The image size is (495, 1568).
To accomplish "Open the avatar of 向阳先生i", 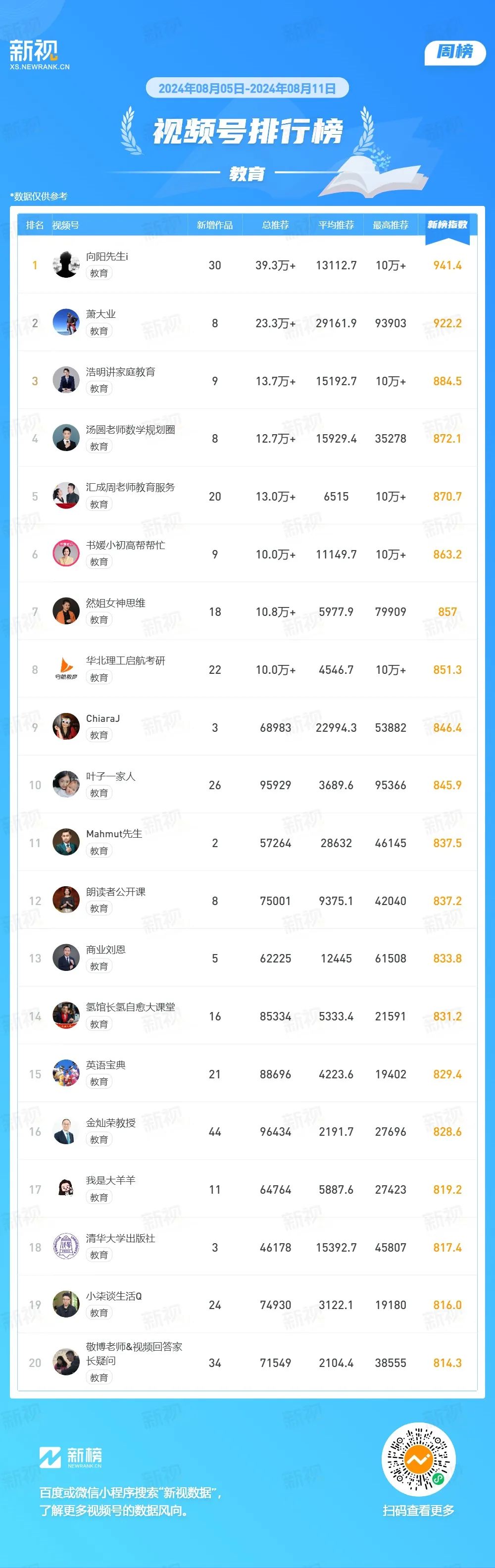I will point(66,265).
